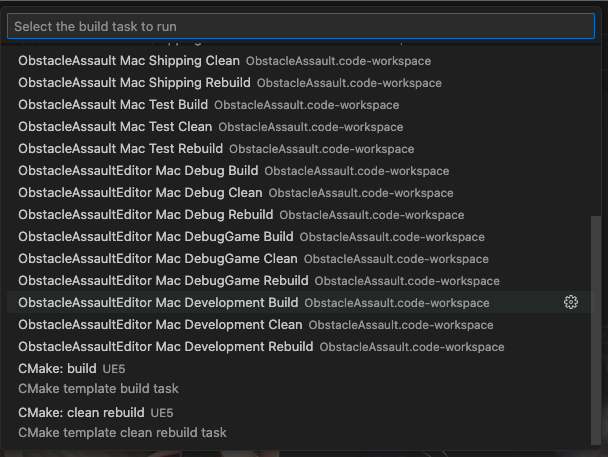Run ObstacleAssaultEditor Mac Debug Build
608x457 pixels.
coord(301,171)
